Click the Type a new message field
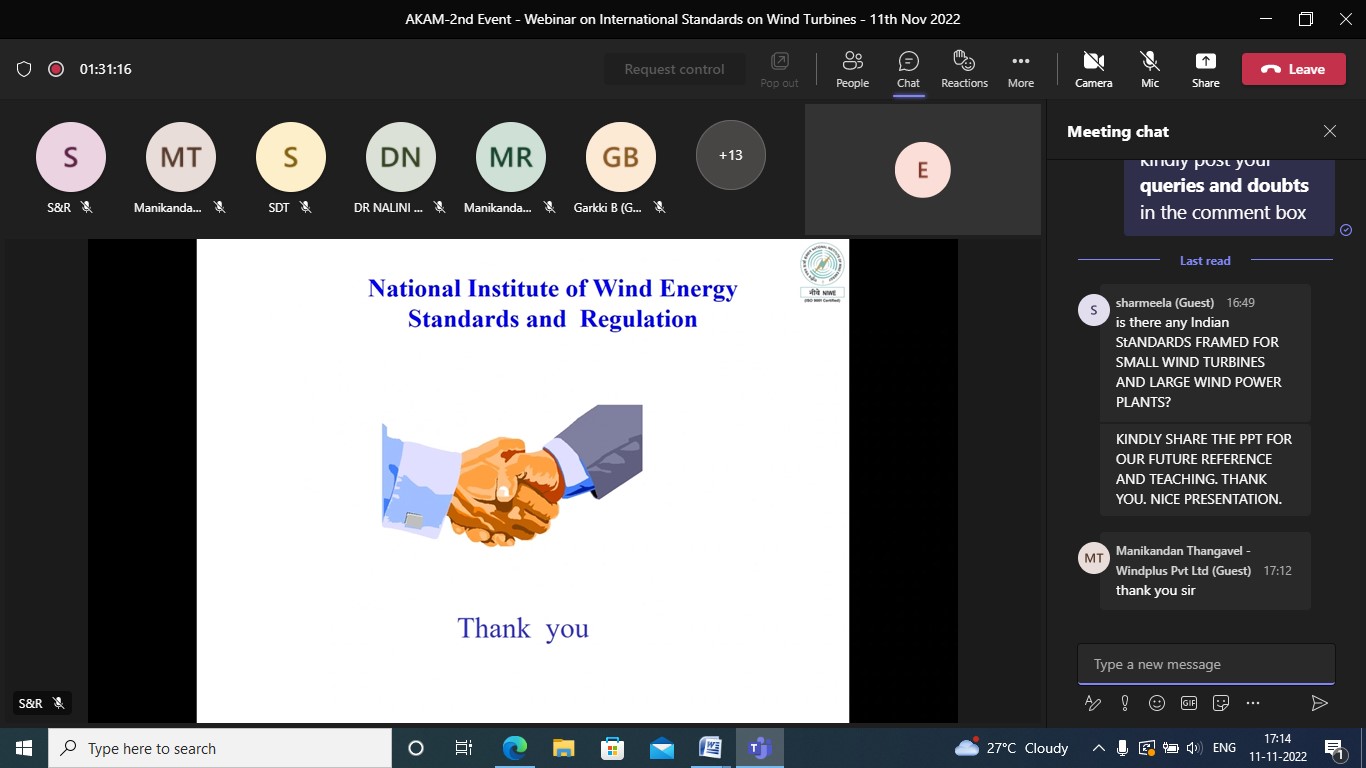Screen dimensions: 1366x768 click(x=1205, y=664)
